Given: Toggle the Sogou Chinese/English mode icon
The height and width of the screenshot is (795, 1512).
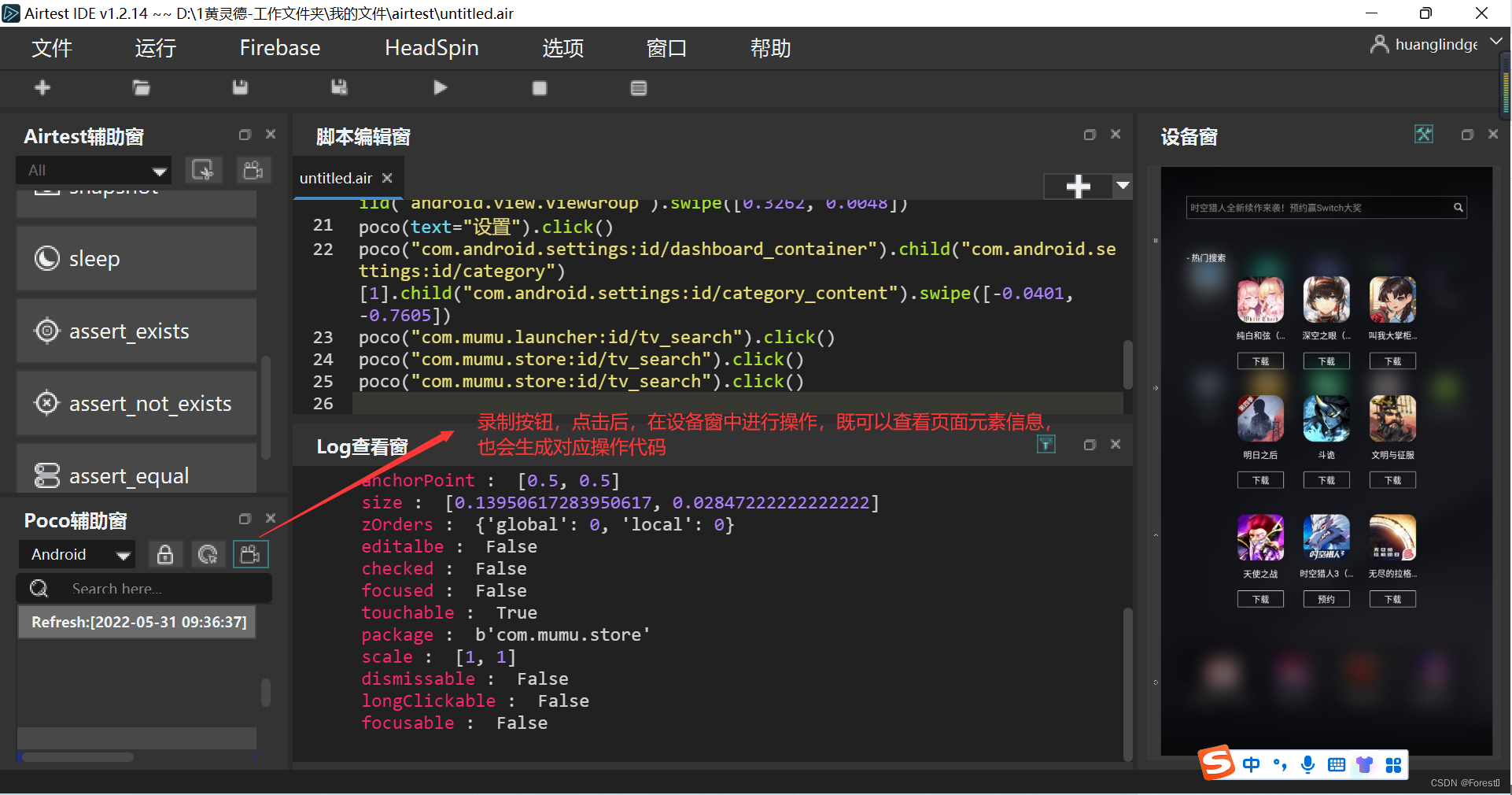Looking at the screenshot, I should pyautogui.click(x=1252, y=765).
